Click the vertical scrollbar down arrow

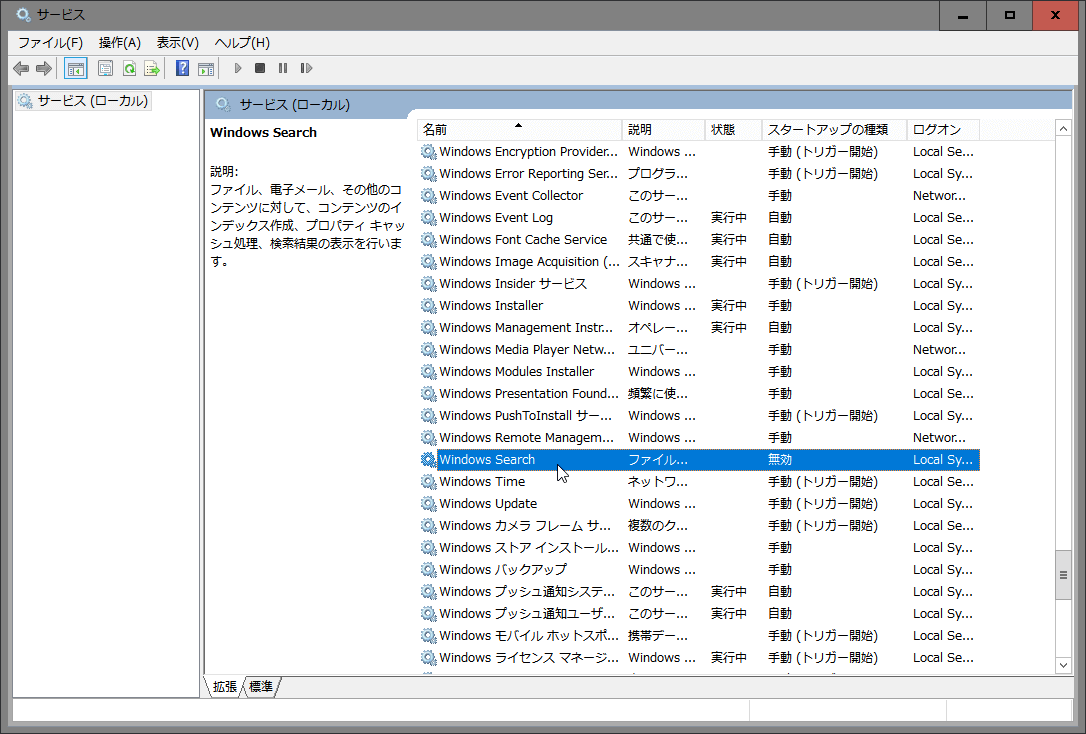pos(1063,664)
